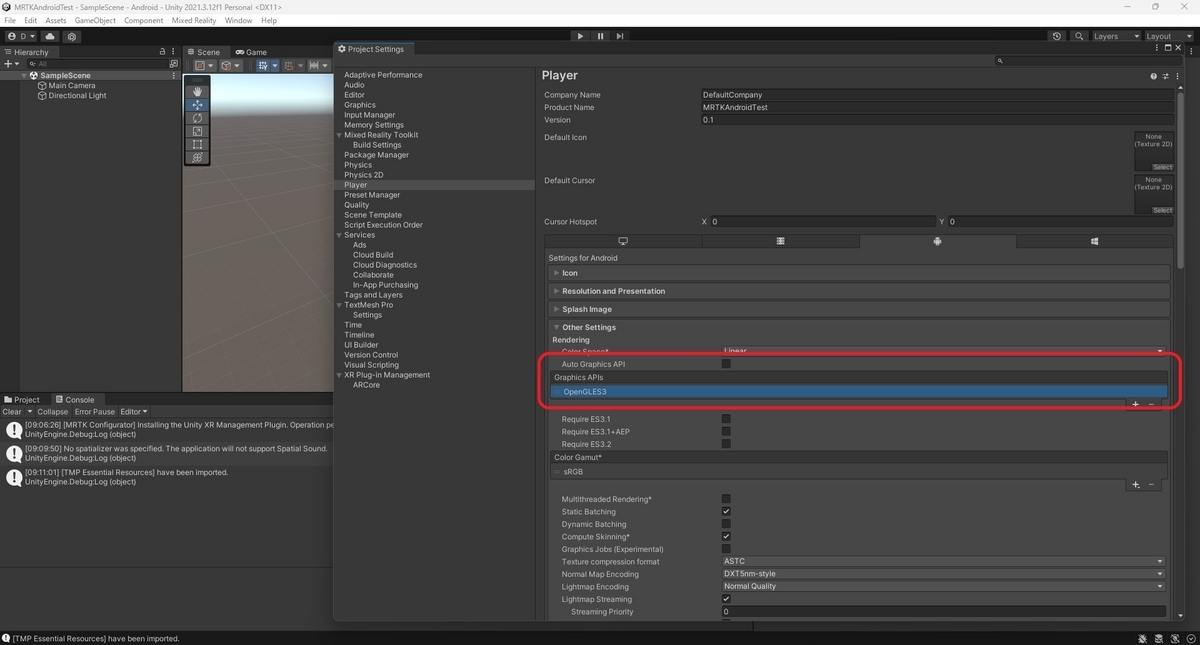This screenshot has height=645, width=1200.
Task: Open the Texture compression format dropdown
Action: [943, 561]
